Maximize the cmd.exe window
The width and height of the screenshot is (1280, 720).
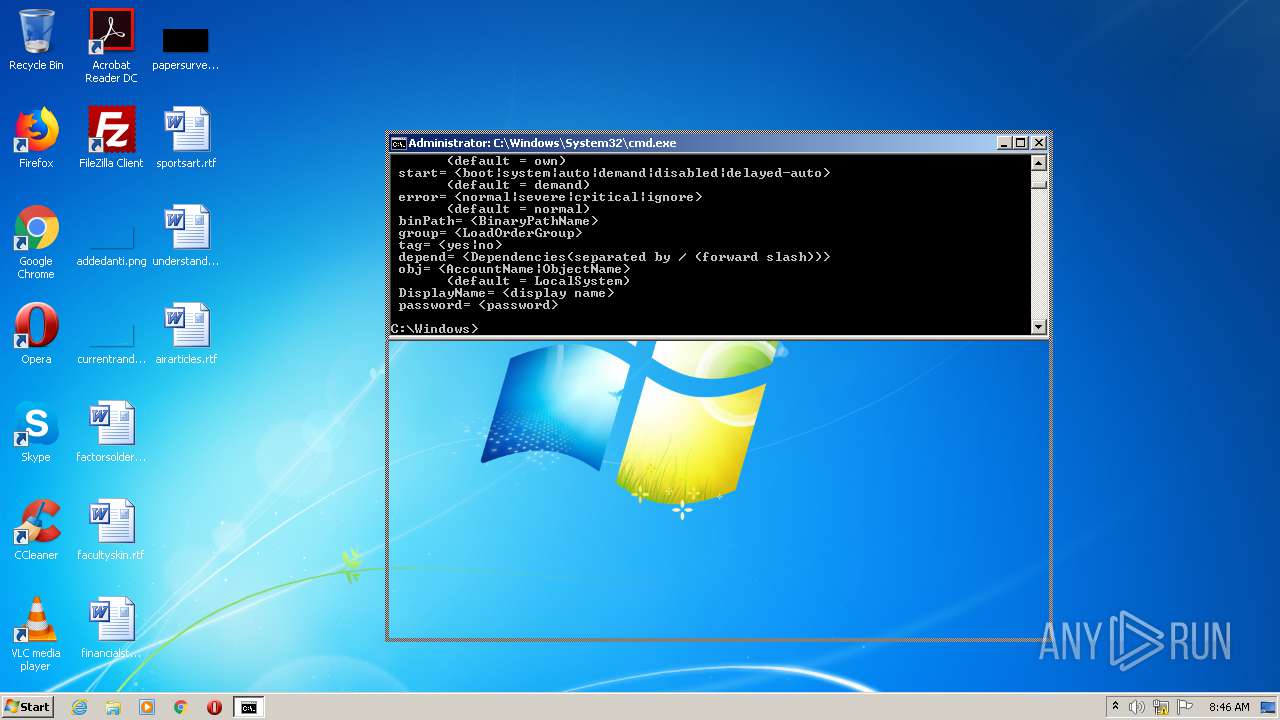(x=1021, y=143)
